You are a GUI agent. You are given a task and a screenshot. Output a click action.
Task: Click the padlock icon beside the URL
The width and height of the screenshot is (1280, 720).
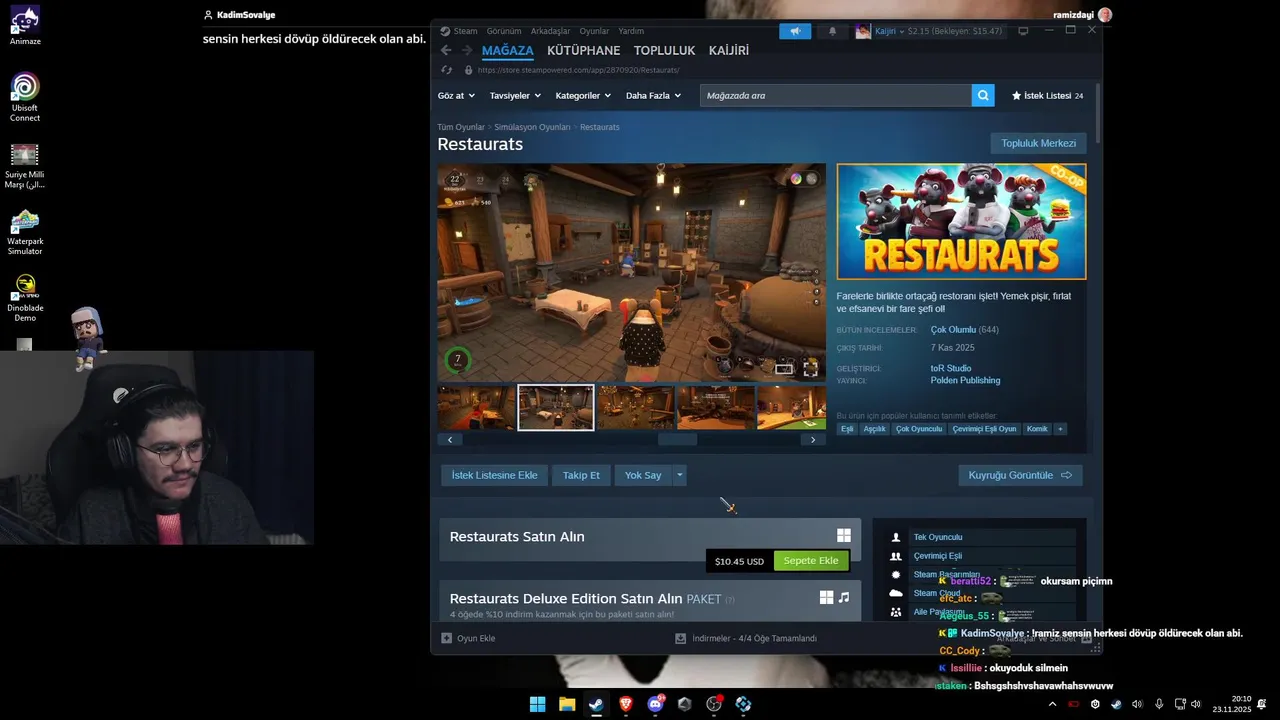(468, 70)
